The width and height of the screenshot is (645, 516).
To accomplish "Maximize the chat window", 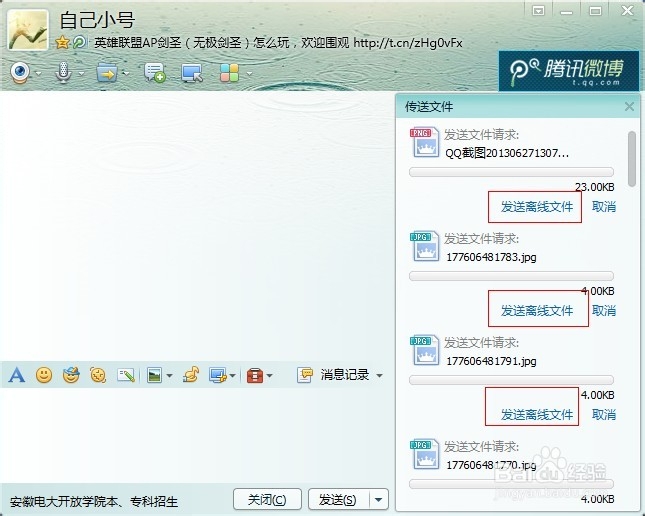I will [595, 11].
